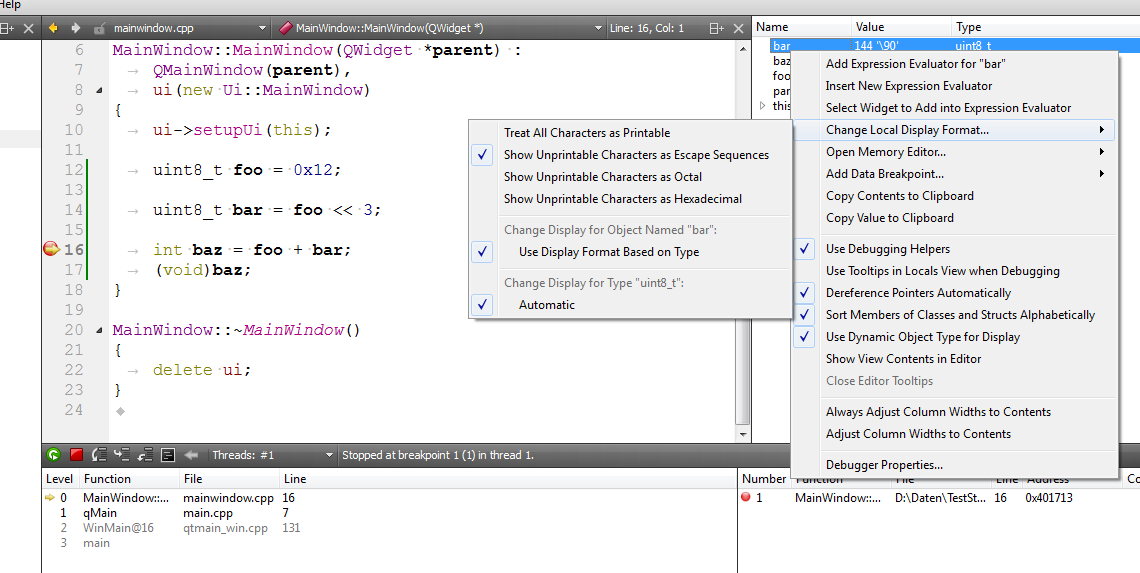Click the Step Out icon
This screenshot has height=573, width=1140.
point(145,455)
